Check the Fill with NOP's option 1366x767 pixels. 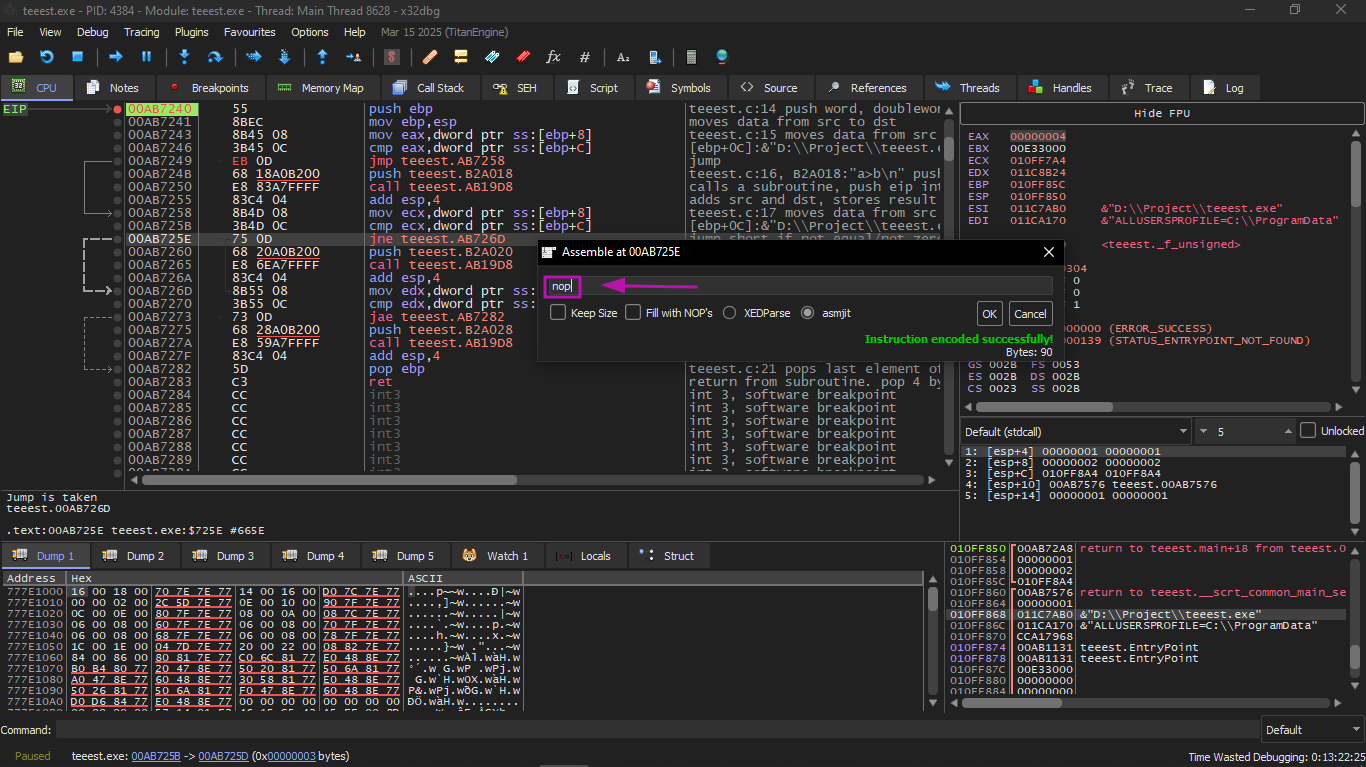pyautogui.click(x=633, y=313)
